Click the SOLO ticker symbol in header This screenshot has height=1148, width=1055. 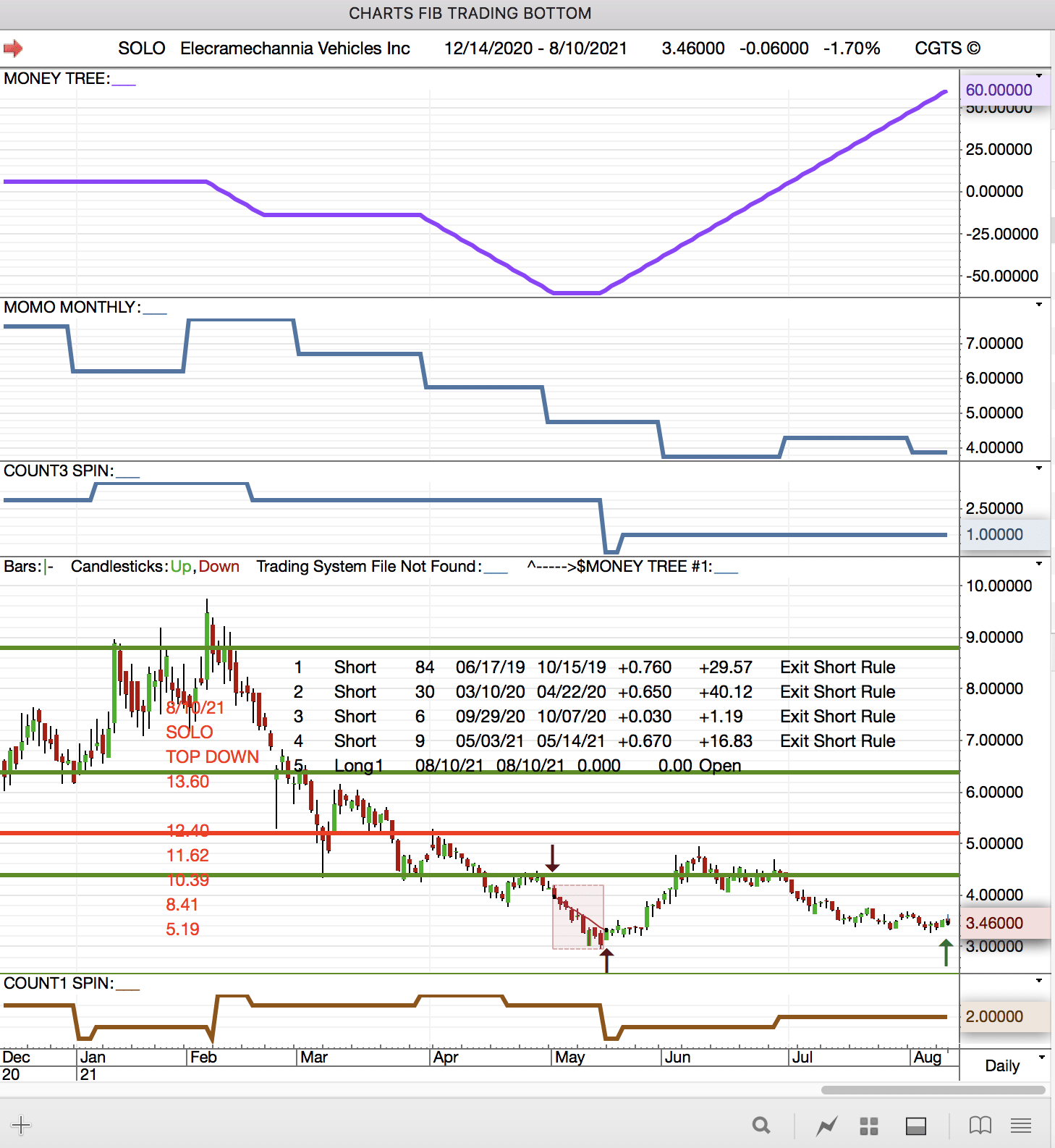point(141,48)
